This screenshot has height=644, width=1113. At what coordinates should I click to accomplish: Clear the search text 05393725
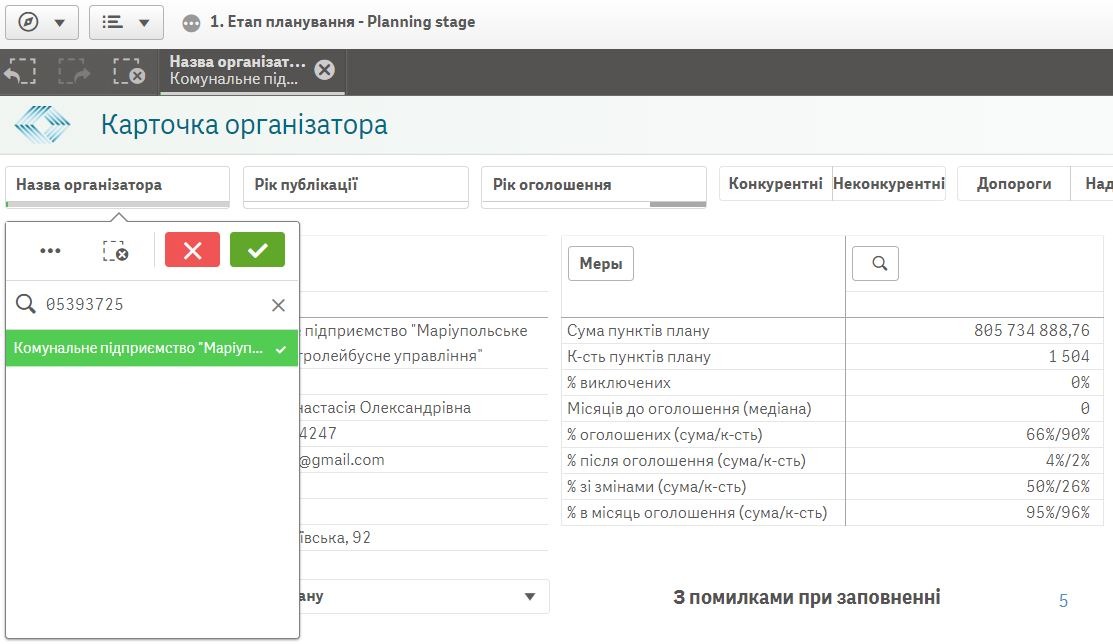(278, 305)
